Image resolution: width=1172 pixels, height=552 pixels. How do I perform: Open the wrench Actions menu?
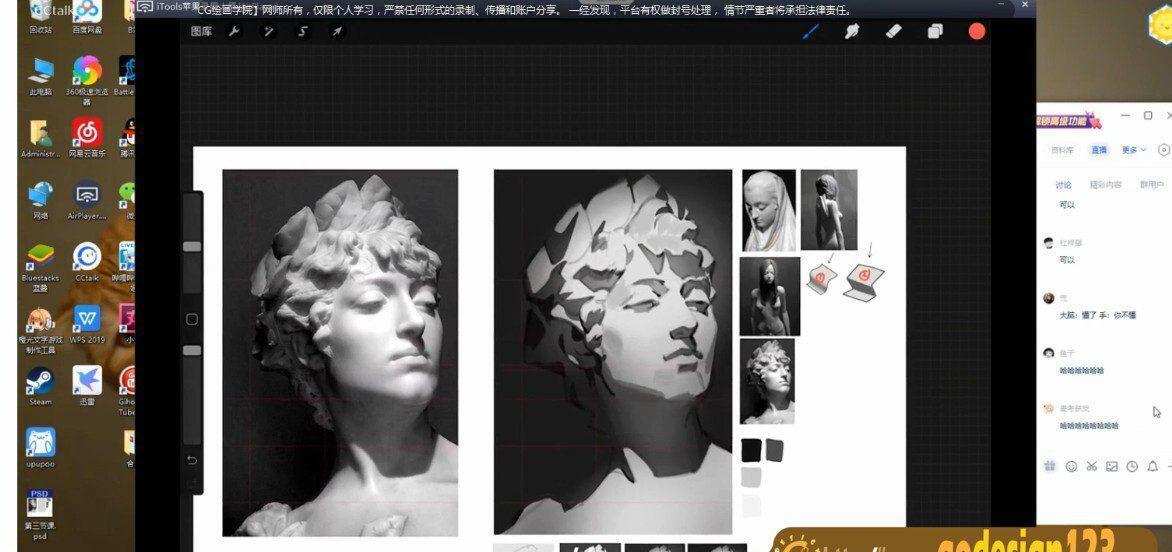[x=234, y=31]
